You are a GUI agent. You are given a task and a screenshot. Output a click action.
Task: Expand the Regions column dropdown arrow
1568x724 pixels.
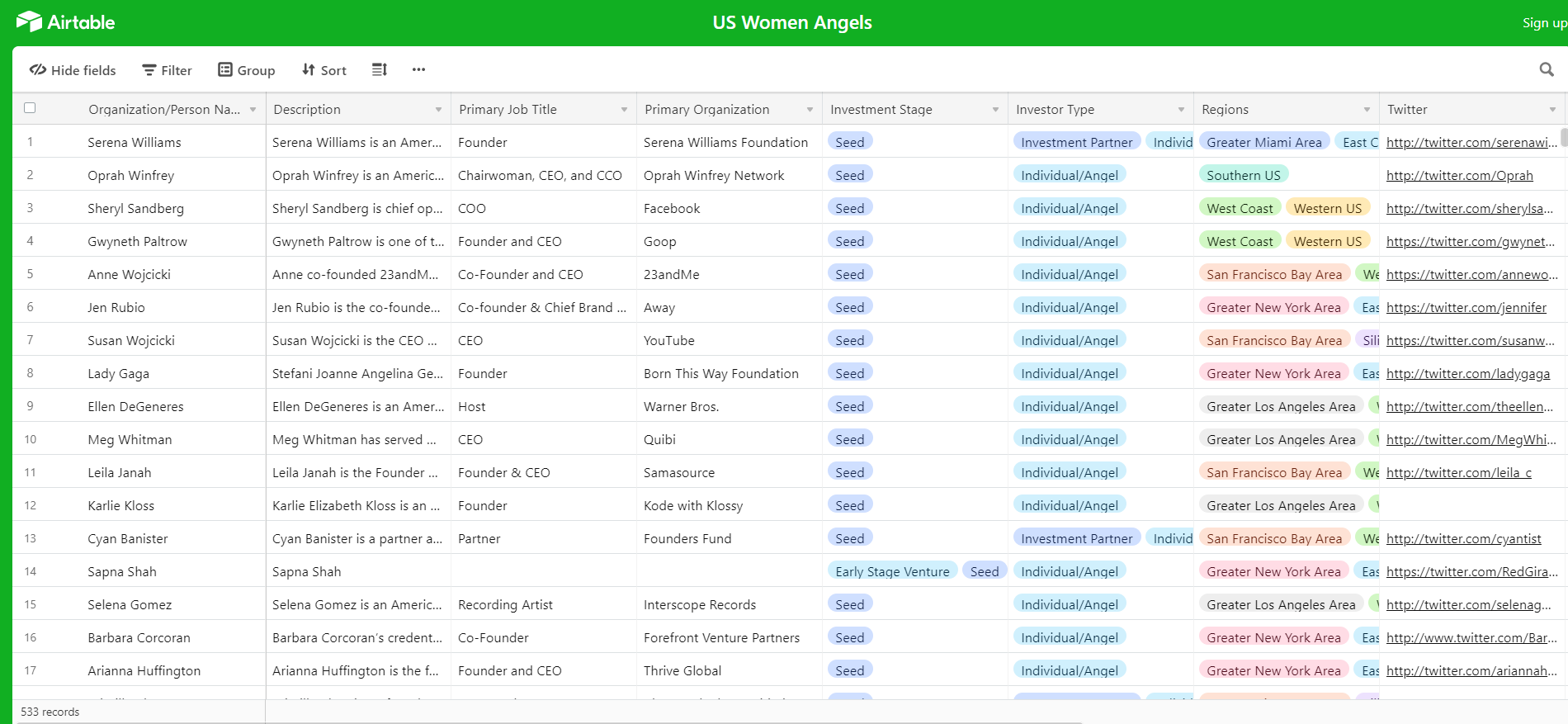click(x=1367, y=110)
